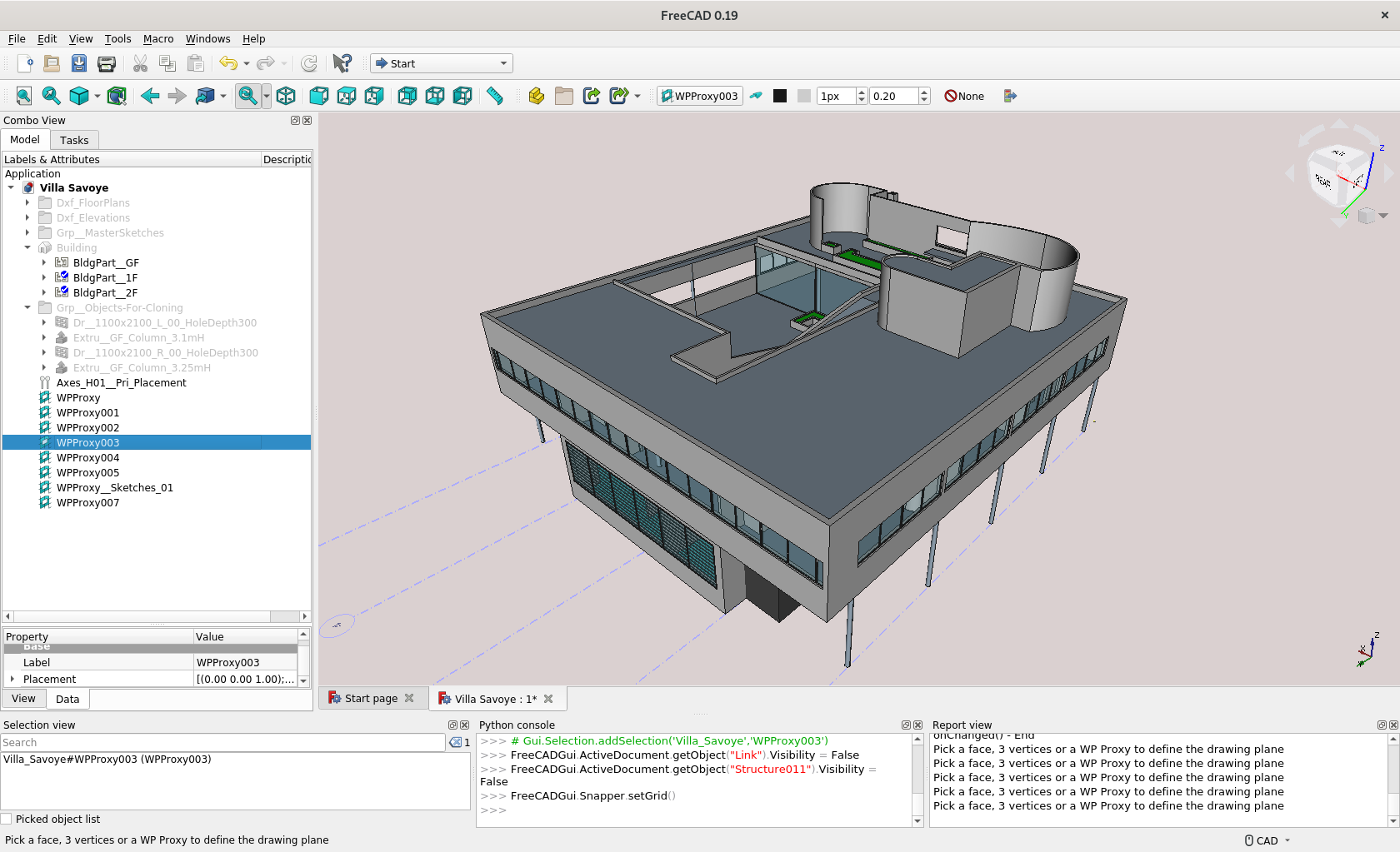Switch to the Tasks tab
Viewport: 1400px width, 852px height.
(x=74, y=140)
